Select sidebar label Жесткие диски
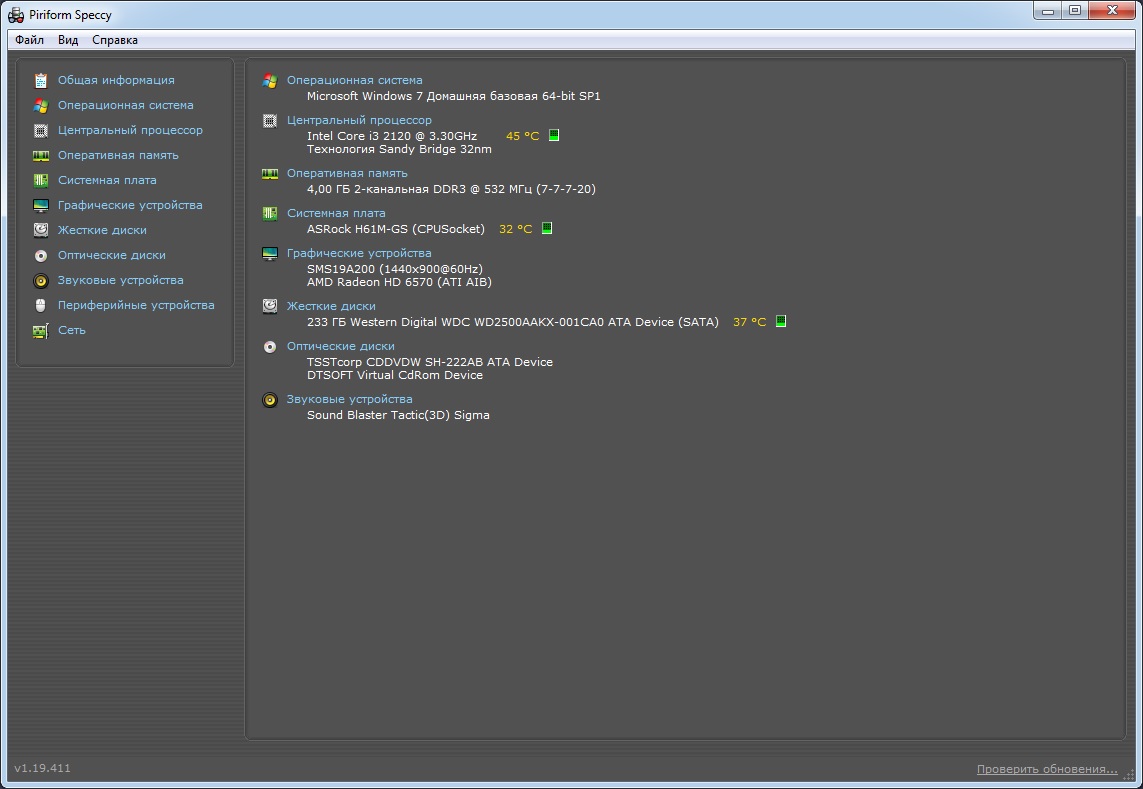 tap(102, 230)
